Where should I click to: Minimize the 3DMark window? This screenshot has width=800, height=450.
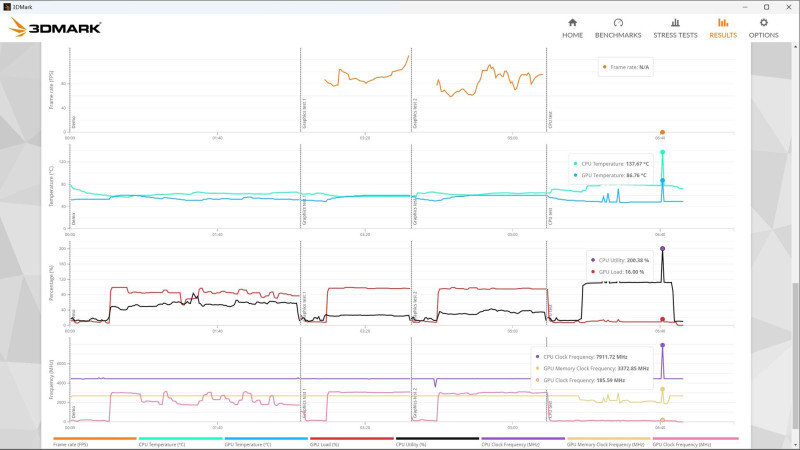[745, 7]
